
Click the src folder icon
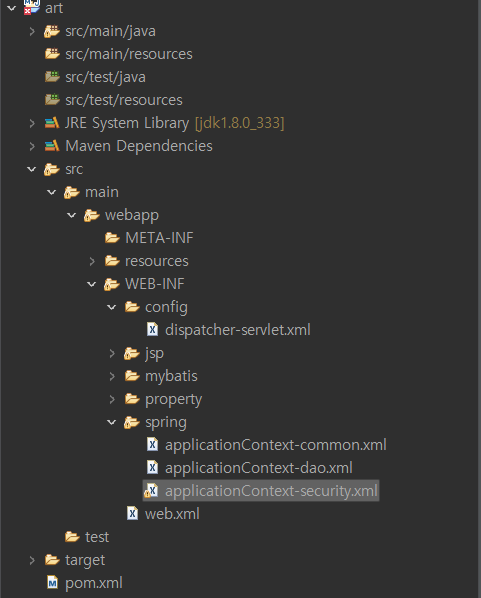point(51,169)
